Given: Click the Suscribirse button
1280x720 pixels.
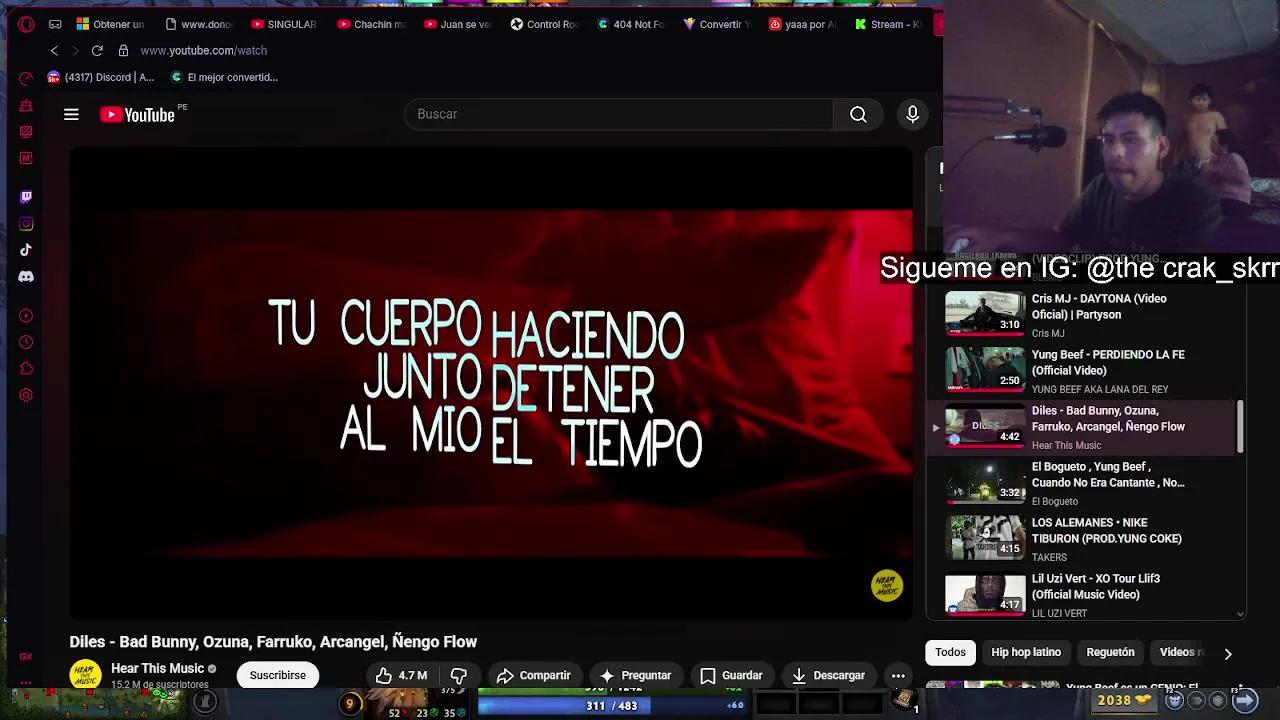Looking at the screenshot, I should [278, 675].
